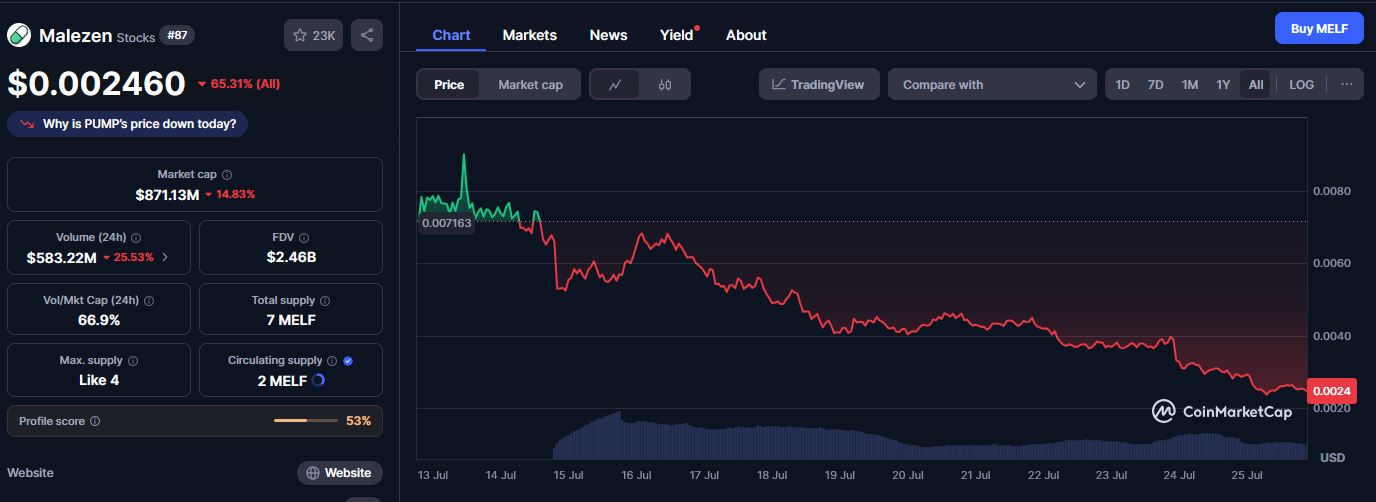Open TradingView chart button
This screenshot has width=1376, height=502.
819,85
